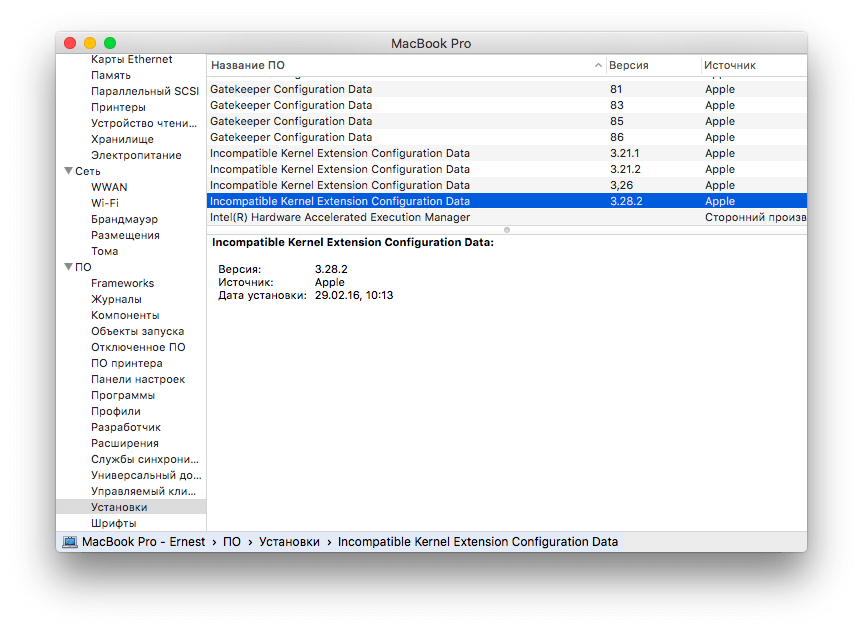
Task: Open Шрифты in the sidebar
Action: tap(113, 522)
